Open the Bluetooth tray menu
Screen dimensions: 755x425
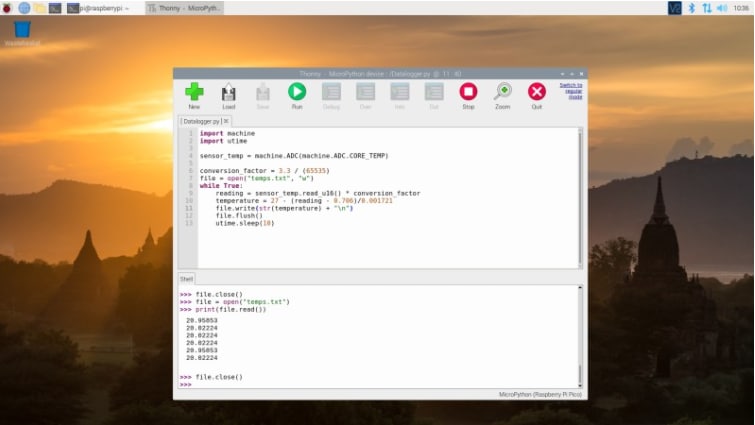691,8
